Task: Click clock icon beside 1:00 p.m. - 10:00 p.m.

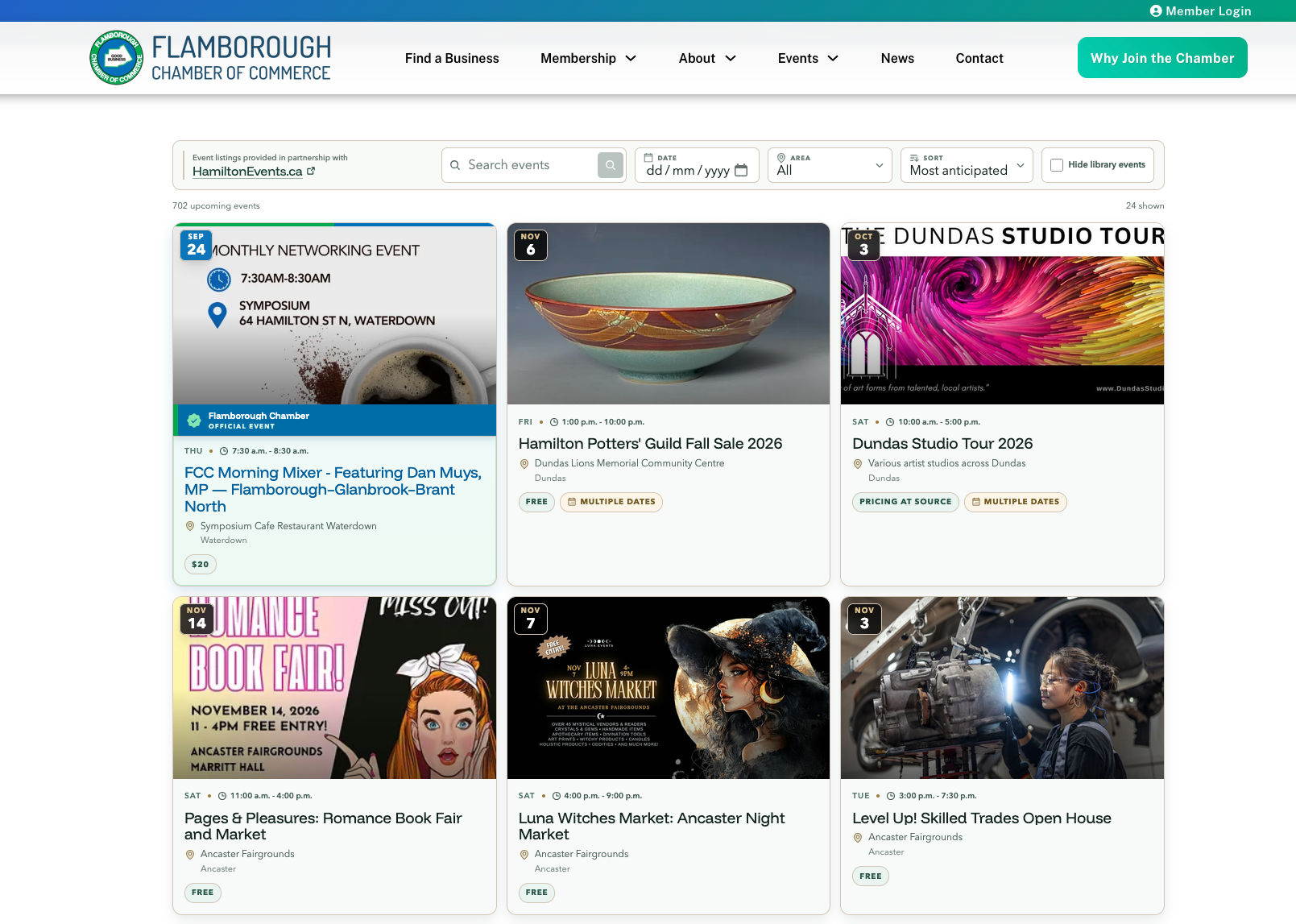Action: pos(554,422)
